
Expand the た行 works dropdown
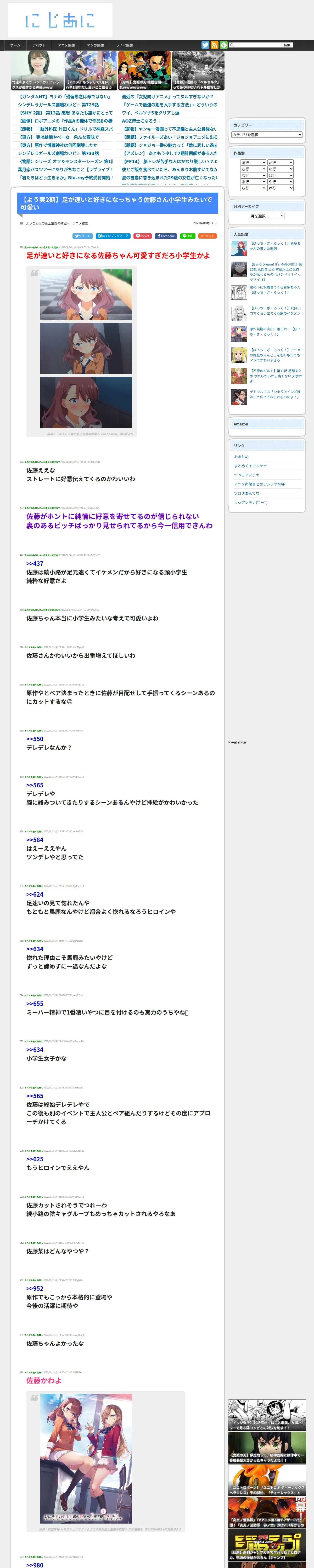281,169
